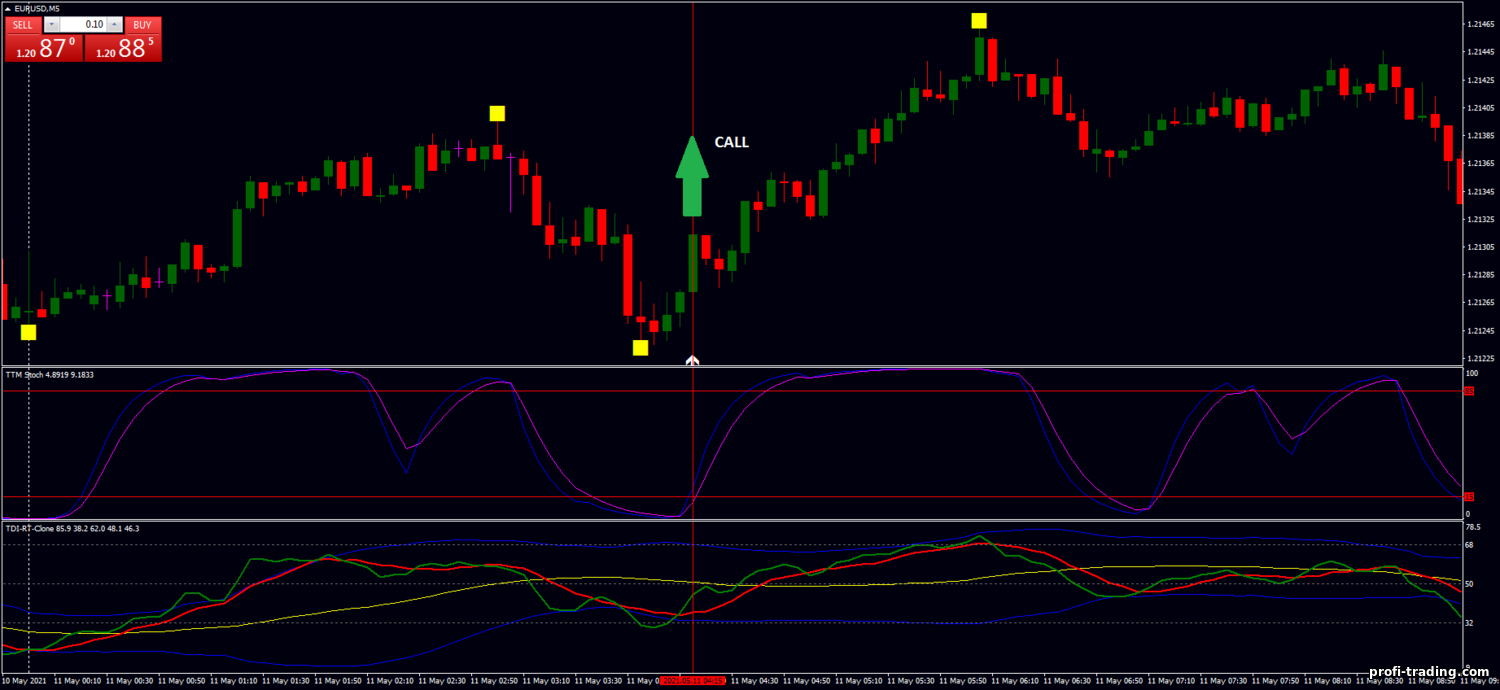This screenshot has height=690, width=1500.
Task: Collapse one-click panel via EURUSD,M5 triangle
Action: tap(8, 8)
